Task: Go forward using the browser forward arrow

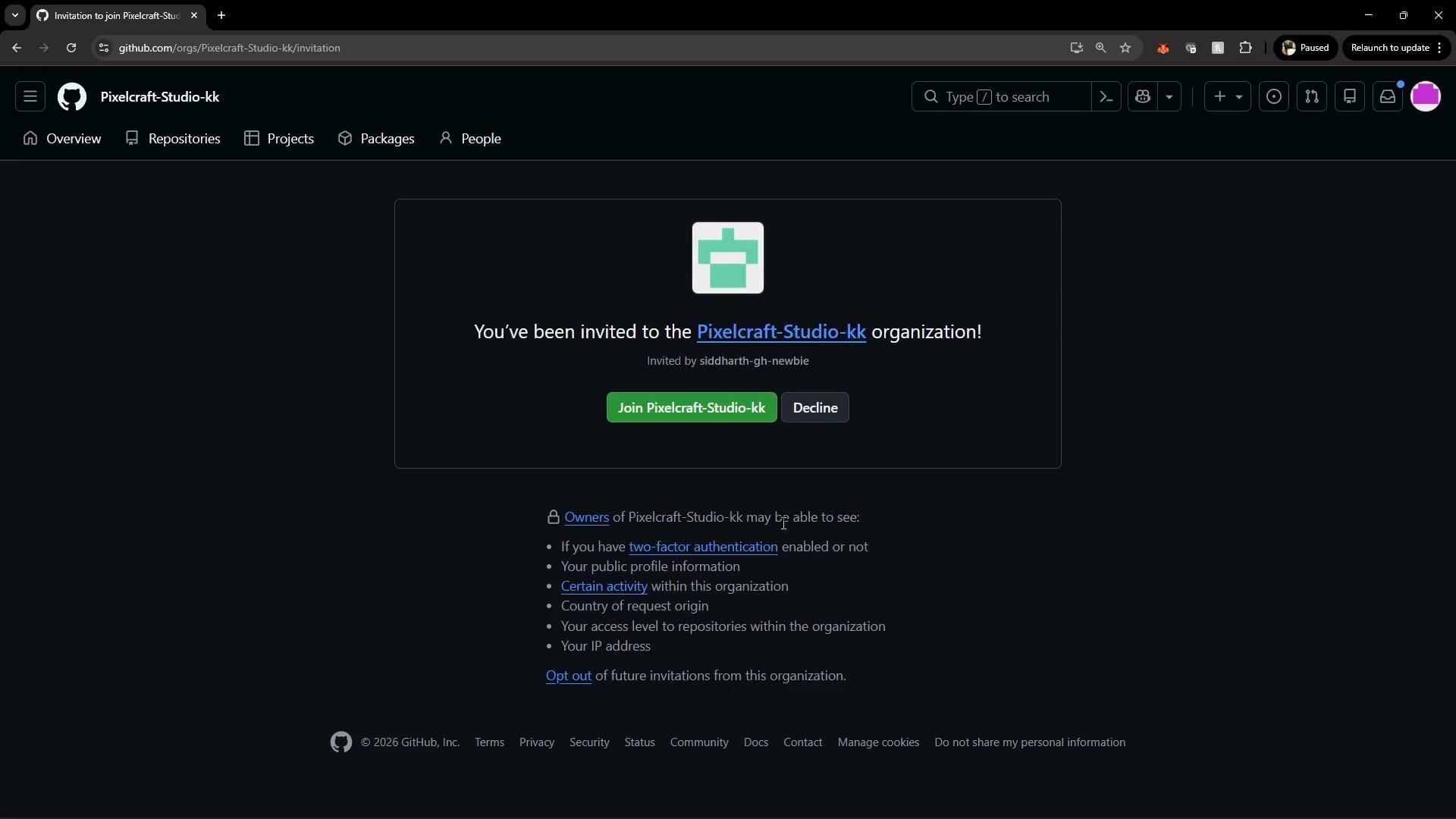Action: (x=44, y=48)
